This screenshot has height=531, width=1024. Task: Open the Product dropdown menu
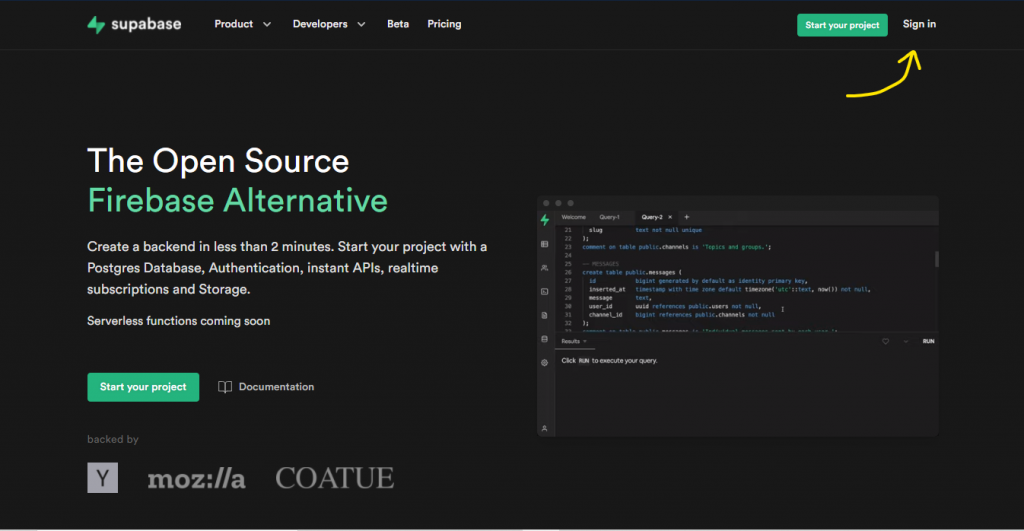242,24
